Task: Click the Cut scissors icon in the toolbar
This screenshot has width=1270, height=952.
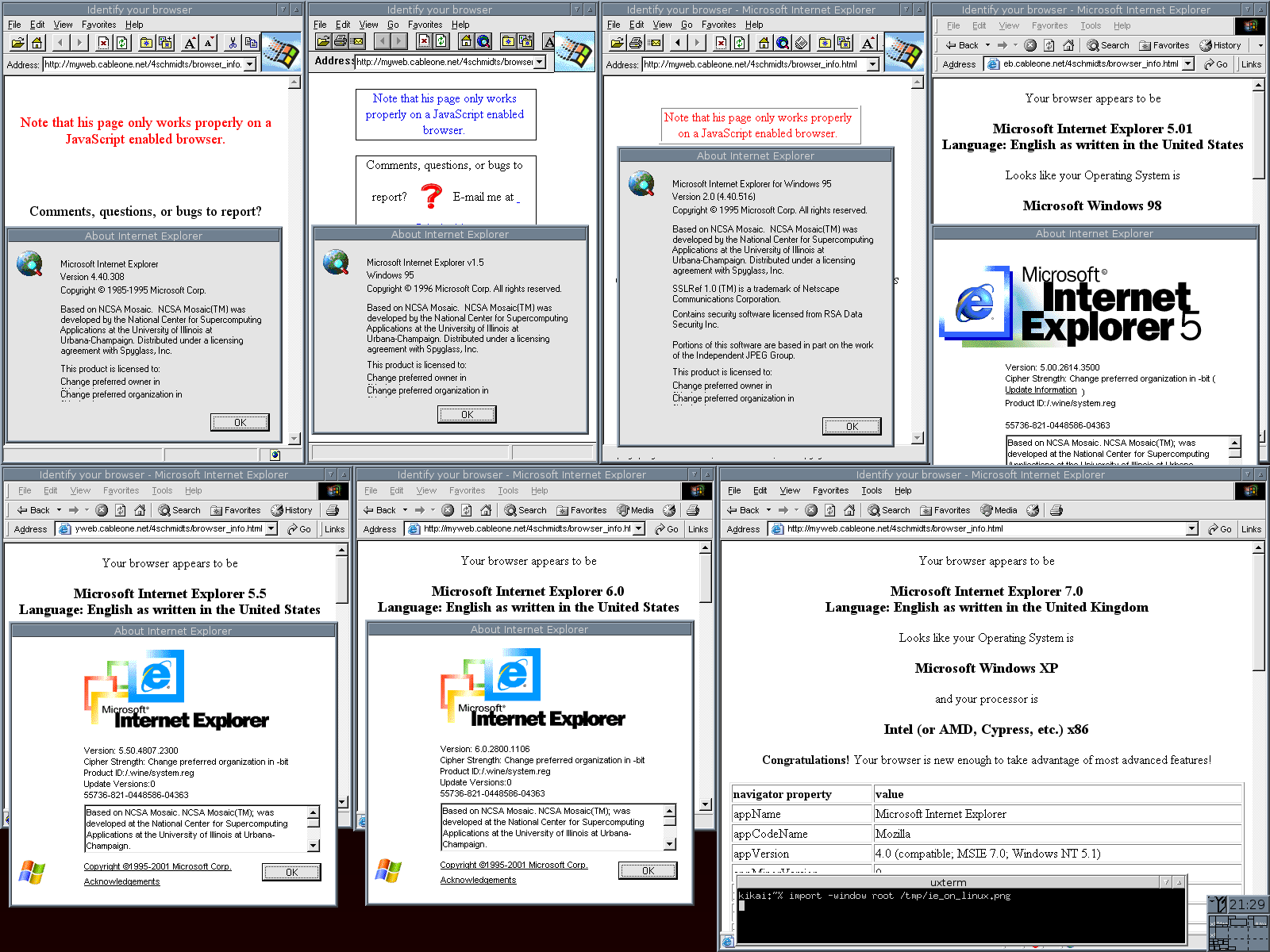Action: click(x=233, y=43)
